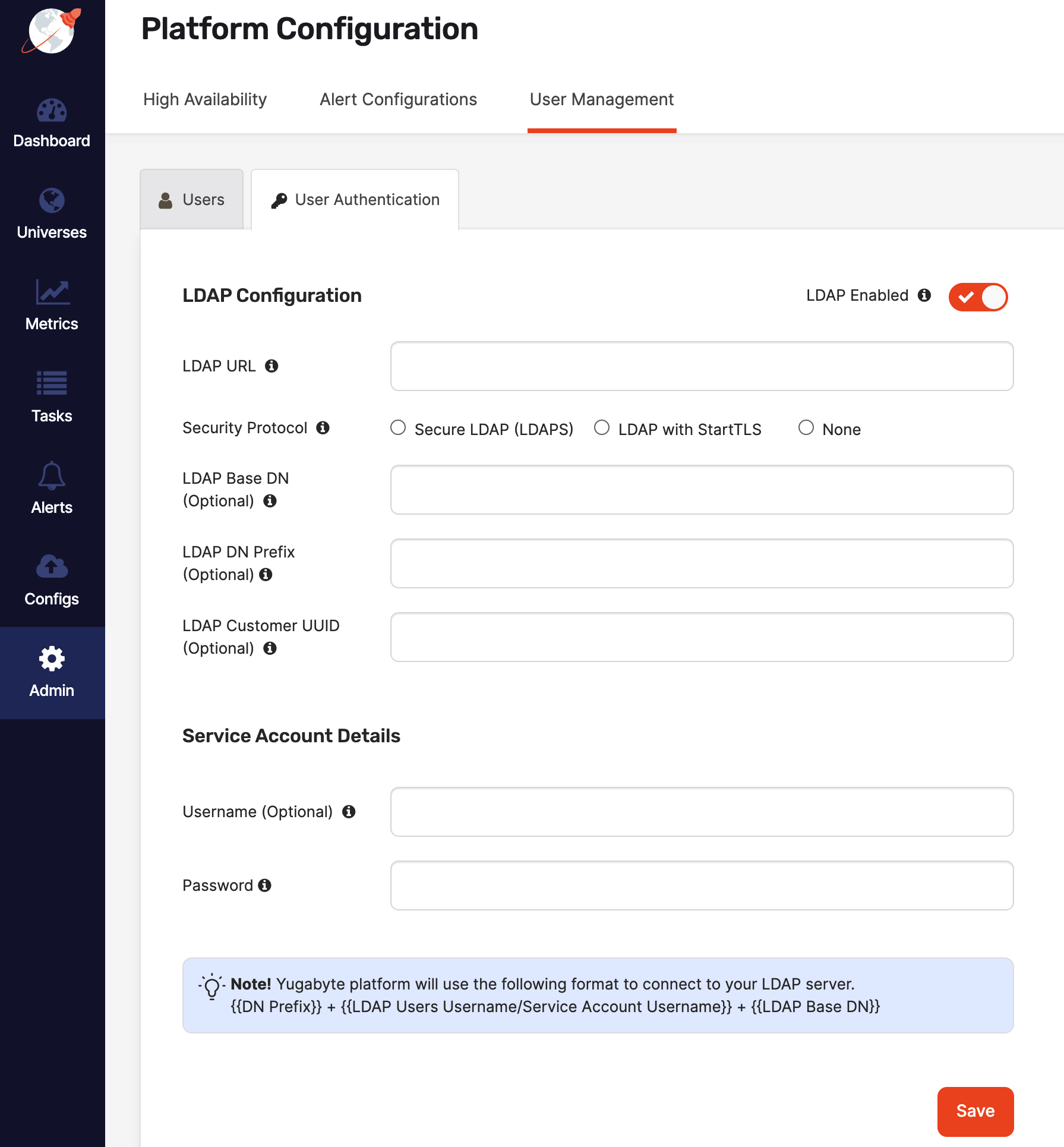Click the Alerts sidebar label
The width and height of the screenshot is (1064, 1147).
(x=52, y=508)
